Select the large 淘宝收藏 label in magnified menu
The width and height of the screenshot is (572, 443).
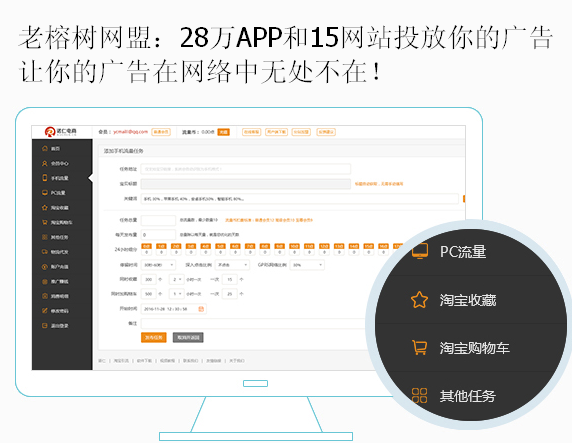click(468, 300)
